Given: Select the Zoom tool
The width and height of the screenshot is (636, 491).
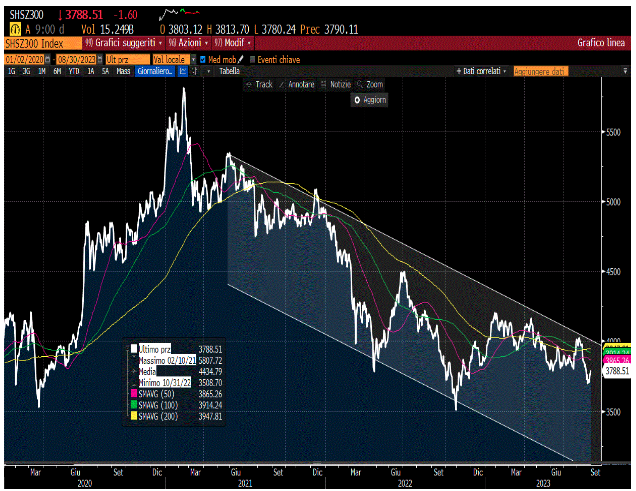Looking at the screenshot, I should (370, 85).
